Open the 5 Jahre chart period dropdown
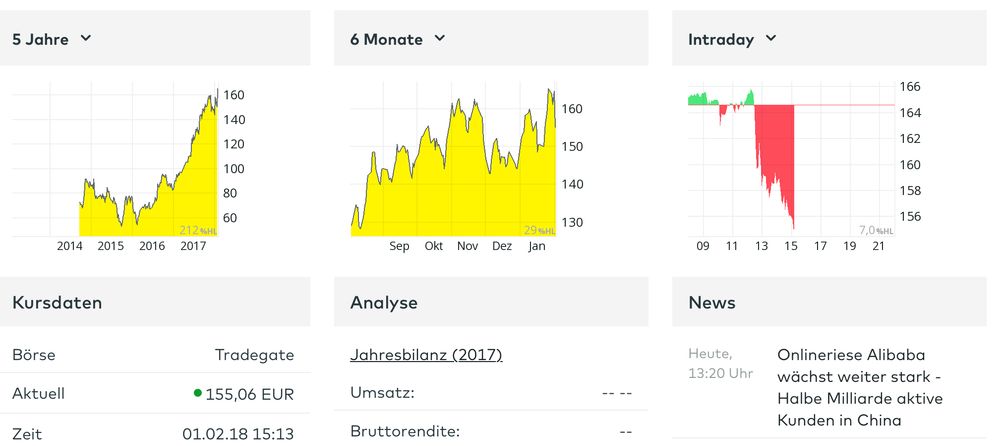Viewport: 999px width, 446px height. tap(52, 39)
